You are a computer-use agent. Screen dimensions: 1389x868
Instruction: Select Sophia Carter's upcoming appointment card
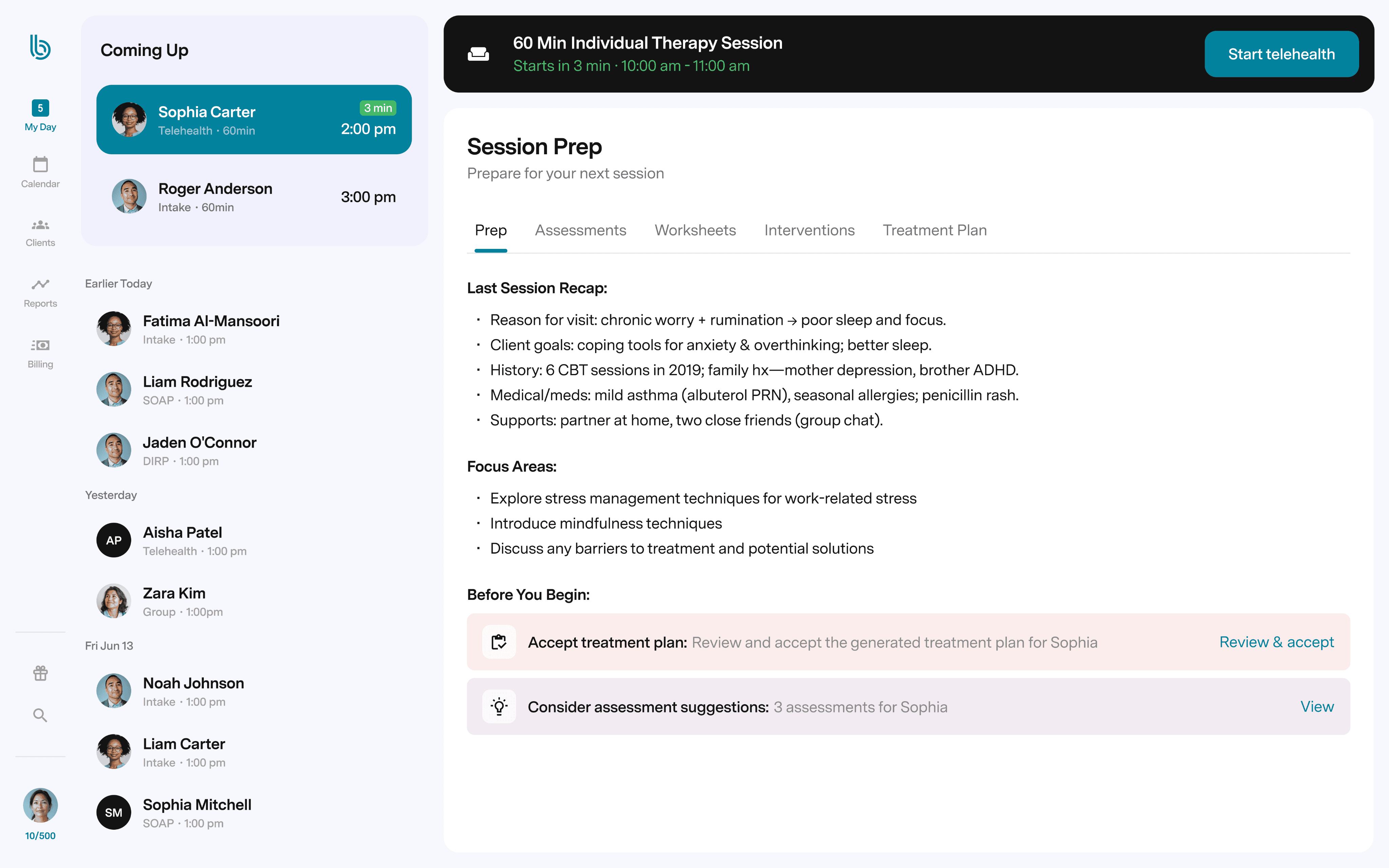click(254, 119)
